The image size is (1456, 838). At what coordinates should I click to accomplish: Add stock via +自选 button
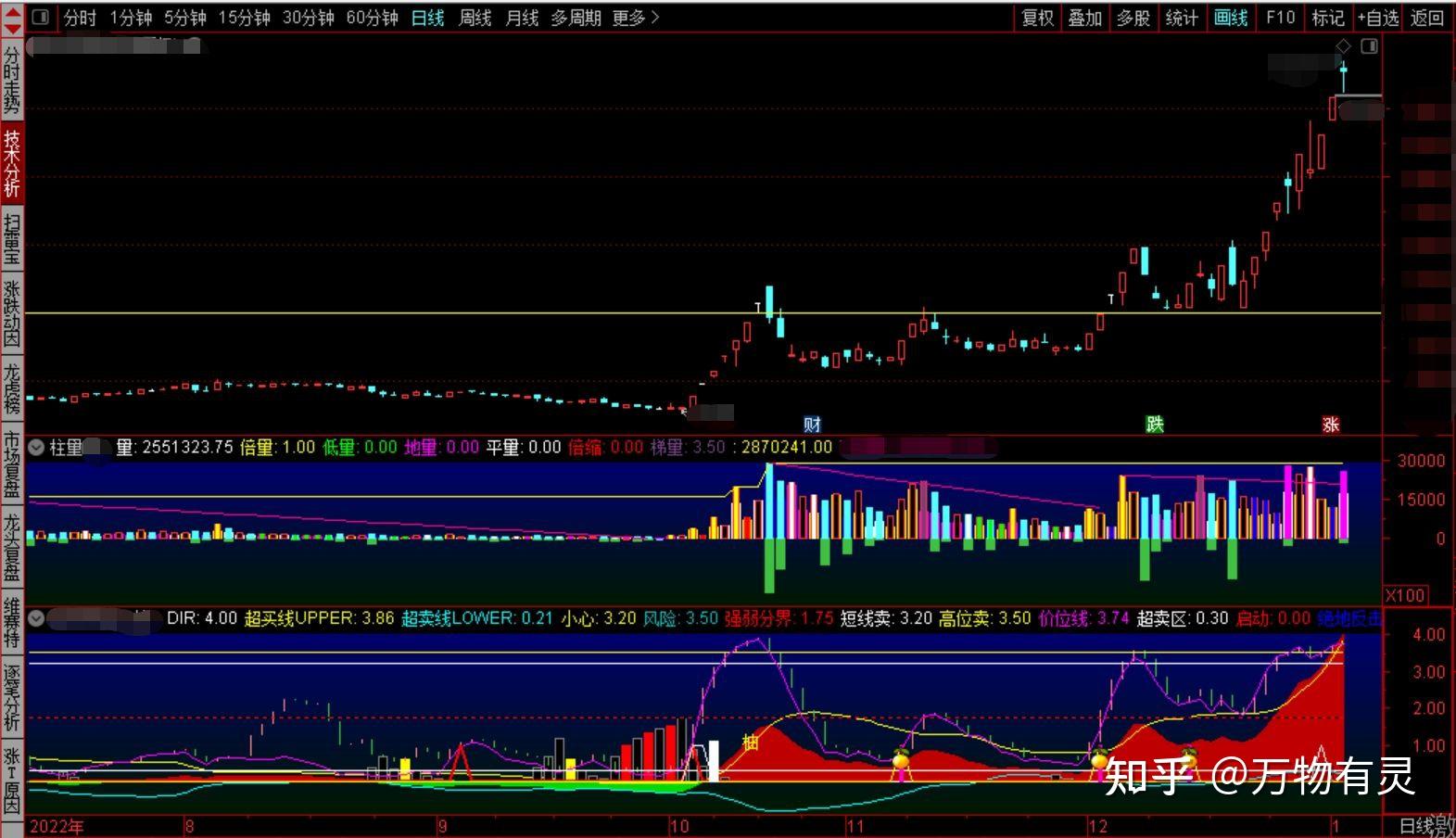[1379, 18]
